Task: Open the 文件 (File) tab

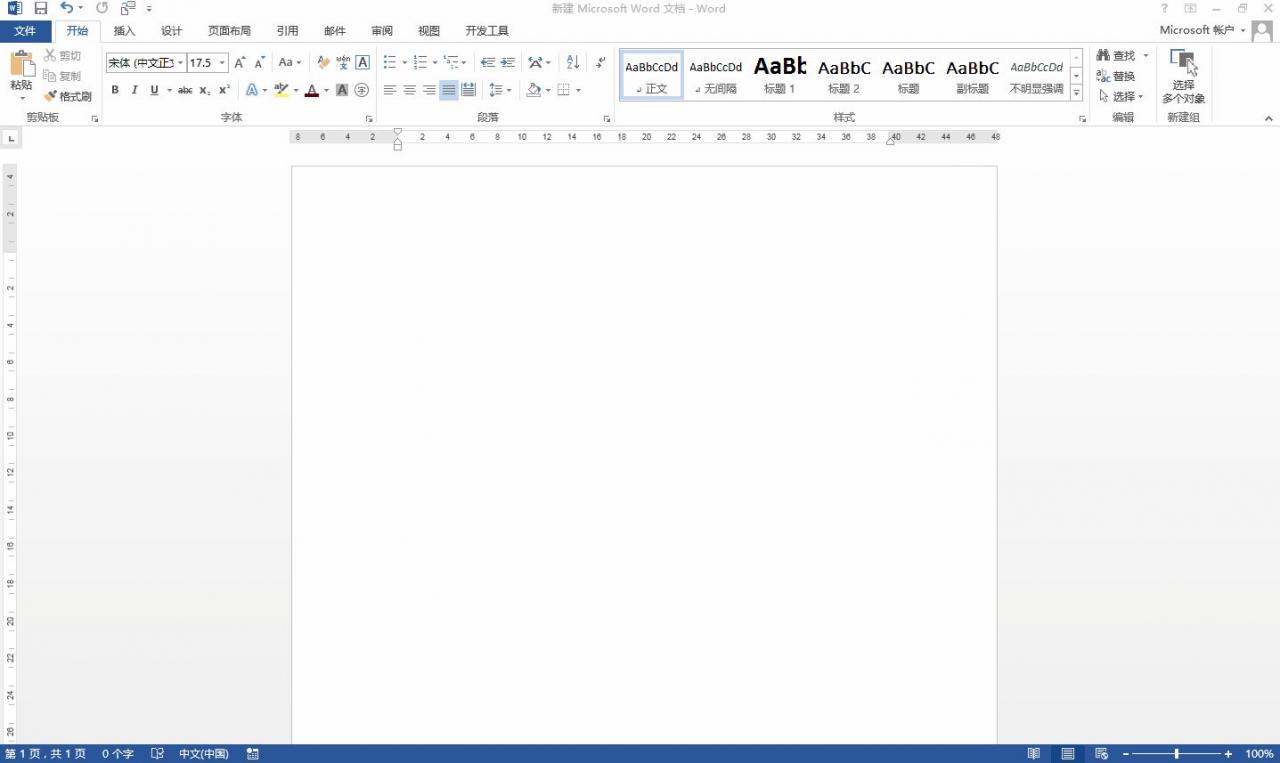Action: (x=25, y=31)
